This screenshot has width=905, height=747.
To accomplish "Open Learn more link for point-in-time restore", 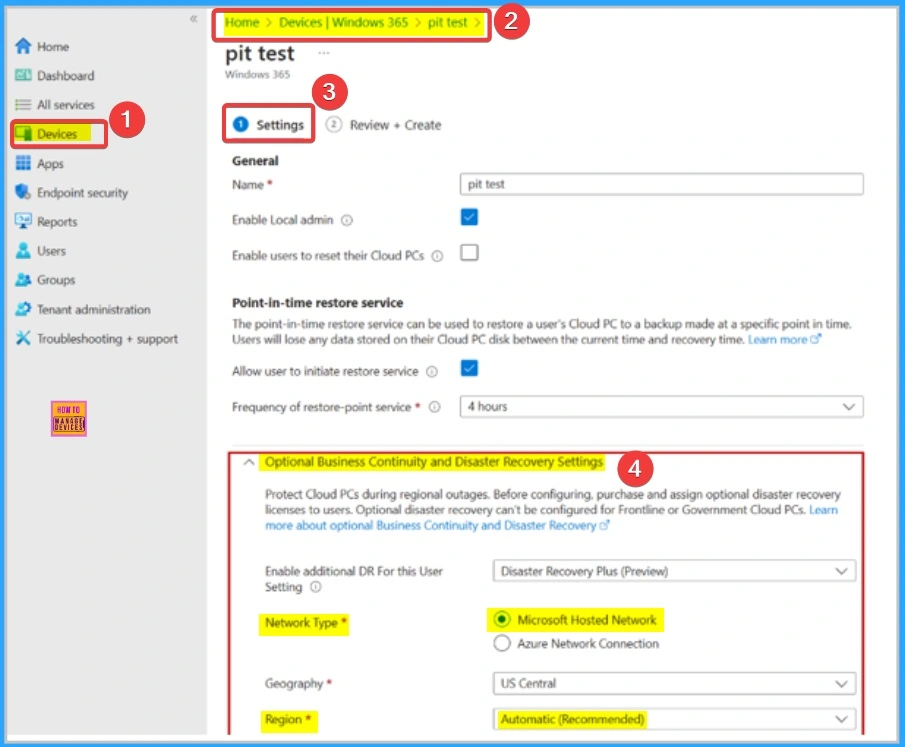I will click(x=784, y=339).
